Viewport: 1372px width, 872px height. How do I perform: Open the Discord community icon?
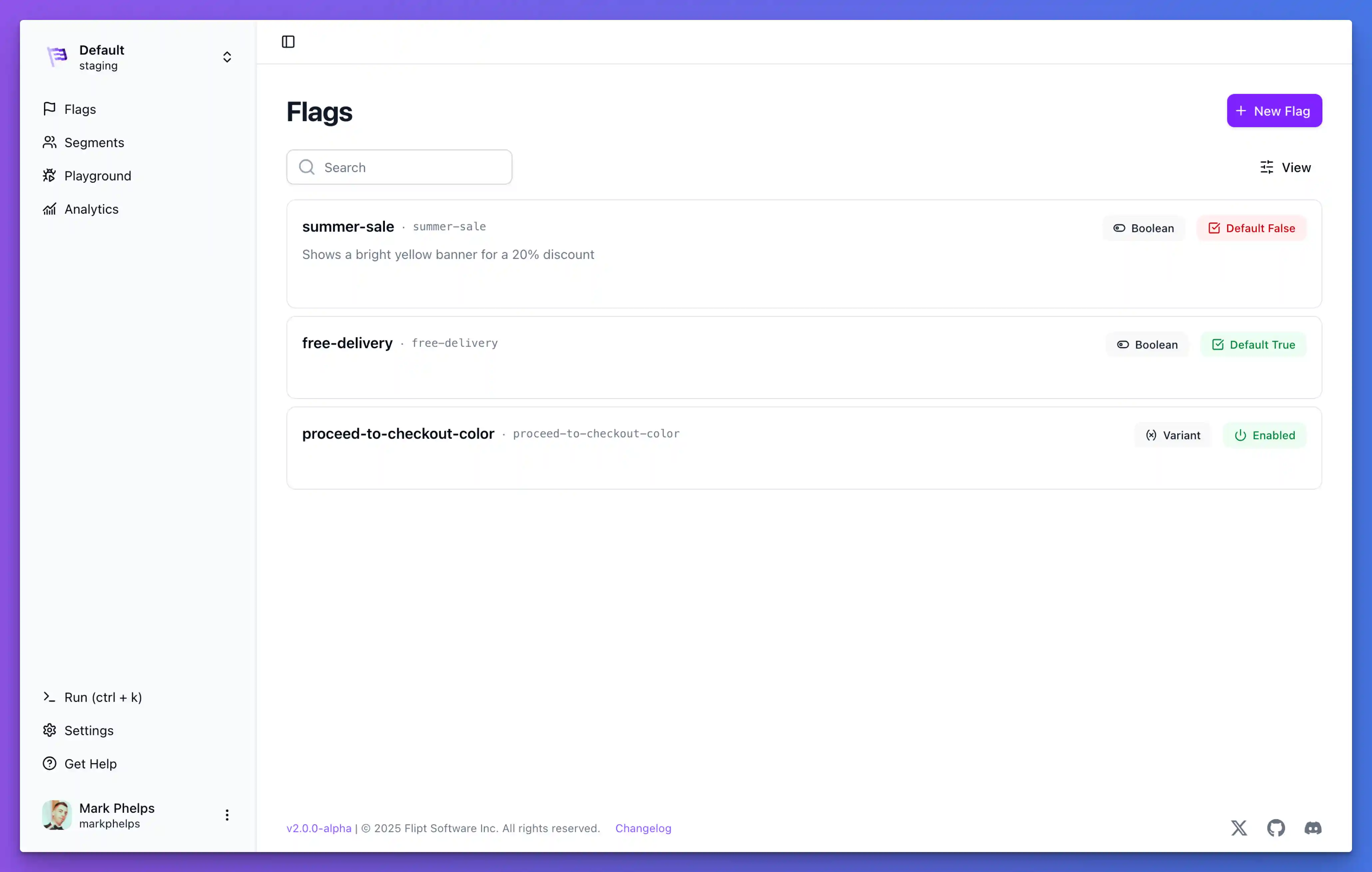[x=1313, y=828]
